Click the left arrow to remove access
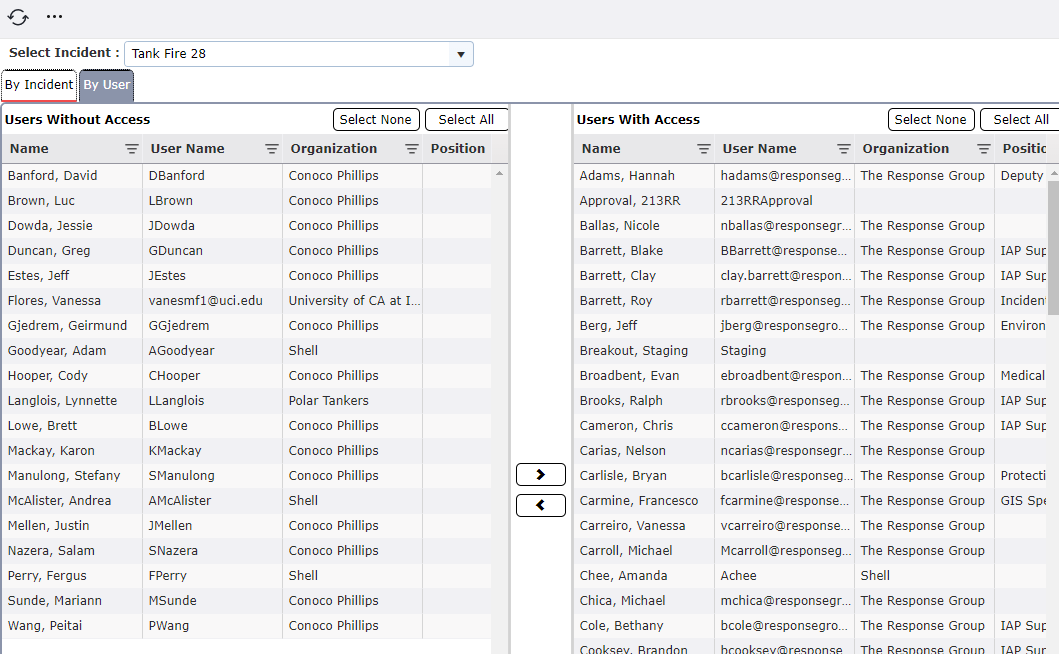 point(540,505)
